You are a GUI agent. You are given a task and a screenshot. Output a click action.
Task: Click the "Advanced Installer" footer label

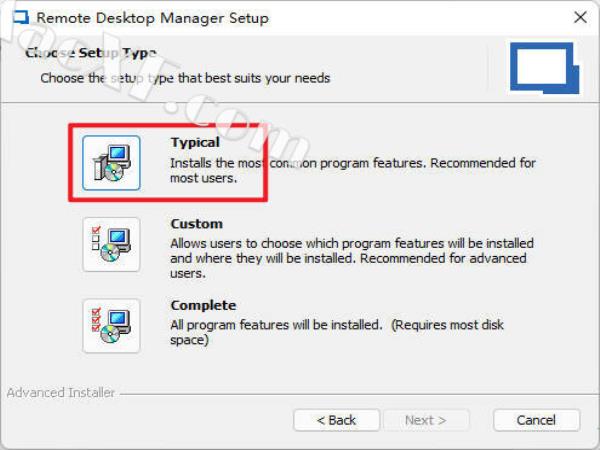[x=61, y=393]
